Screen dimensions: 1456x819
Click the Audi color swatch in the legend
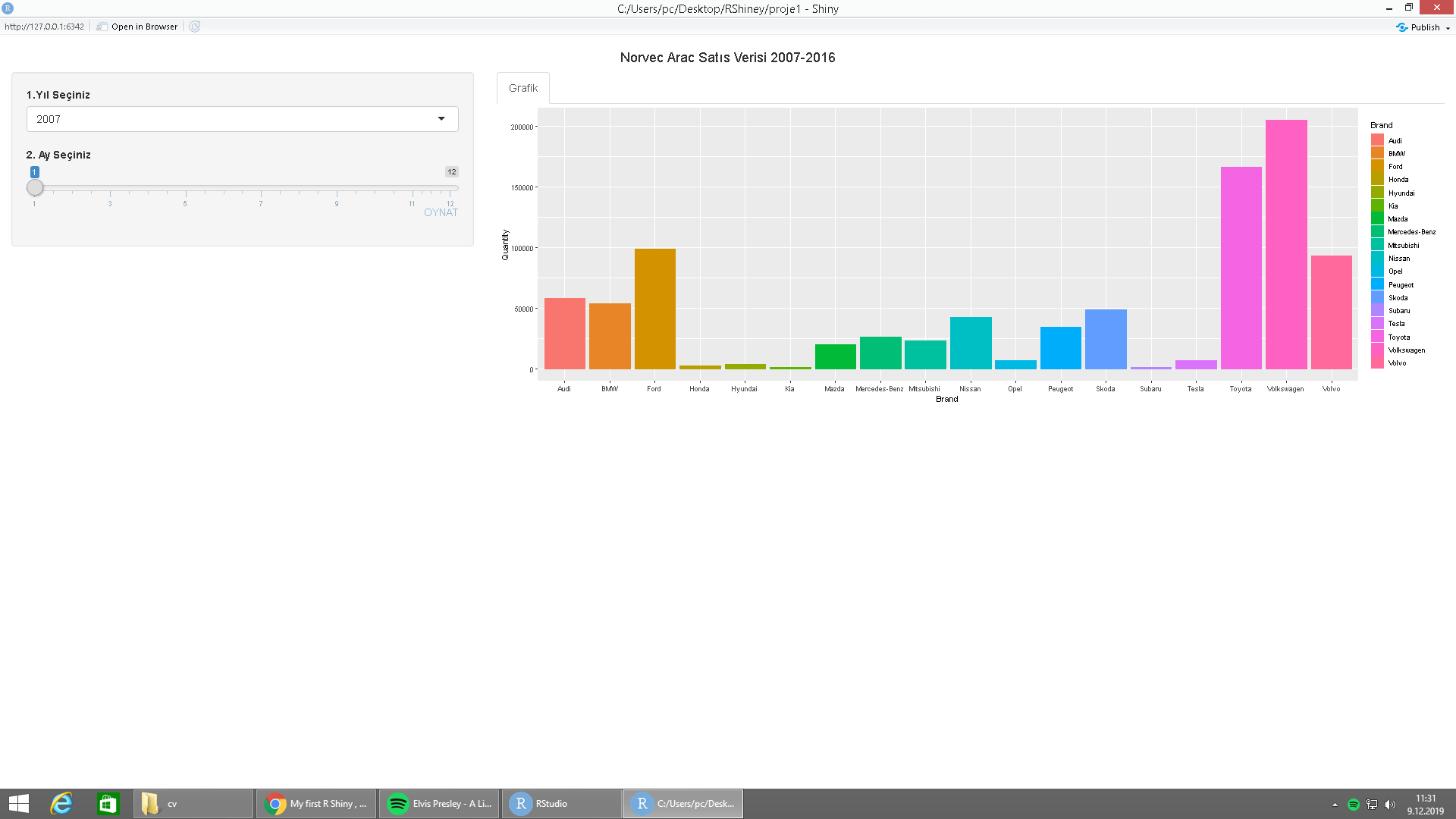1377,140
